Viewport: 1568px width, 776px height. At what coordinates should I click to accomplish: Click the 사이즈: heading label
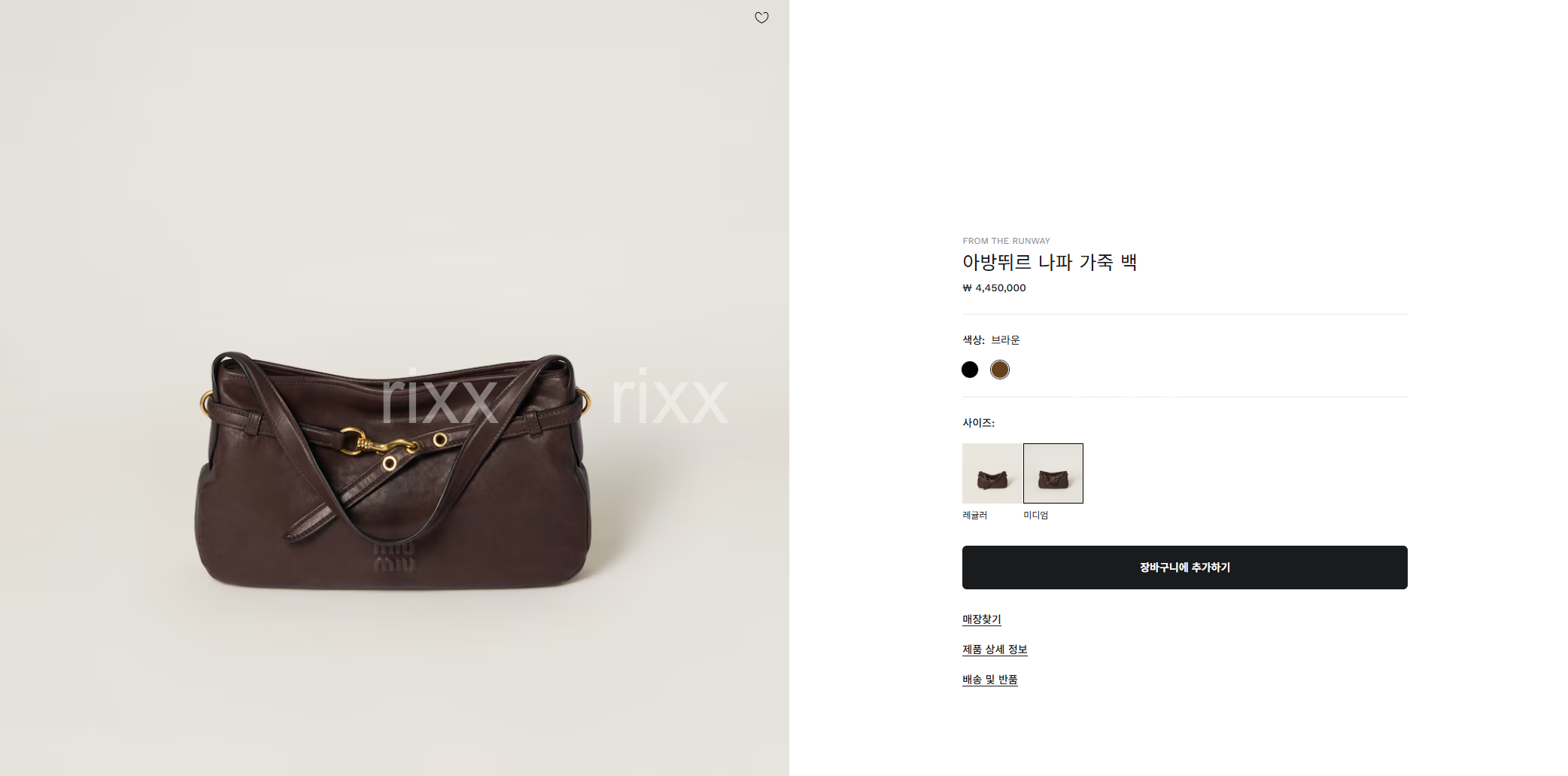pos(978,423)
